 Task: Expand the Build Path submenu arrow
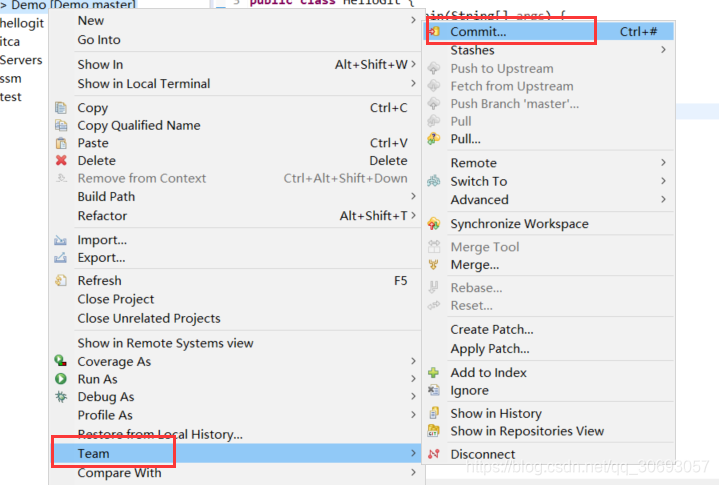pyautogui.click(x=413, y=196)
